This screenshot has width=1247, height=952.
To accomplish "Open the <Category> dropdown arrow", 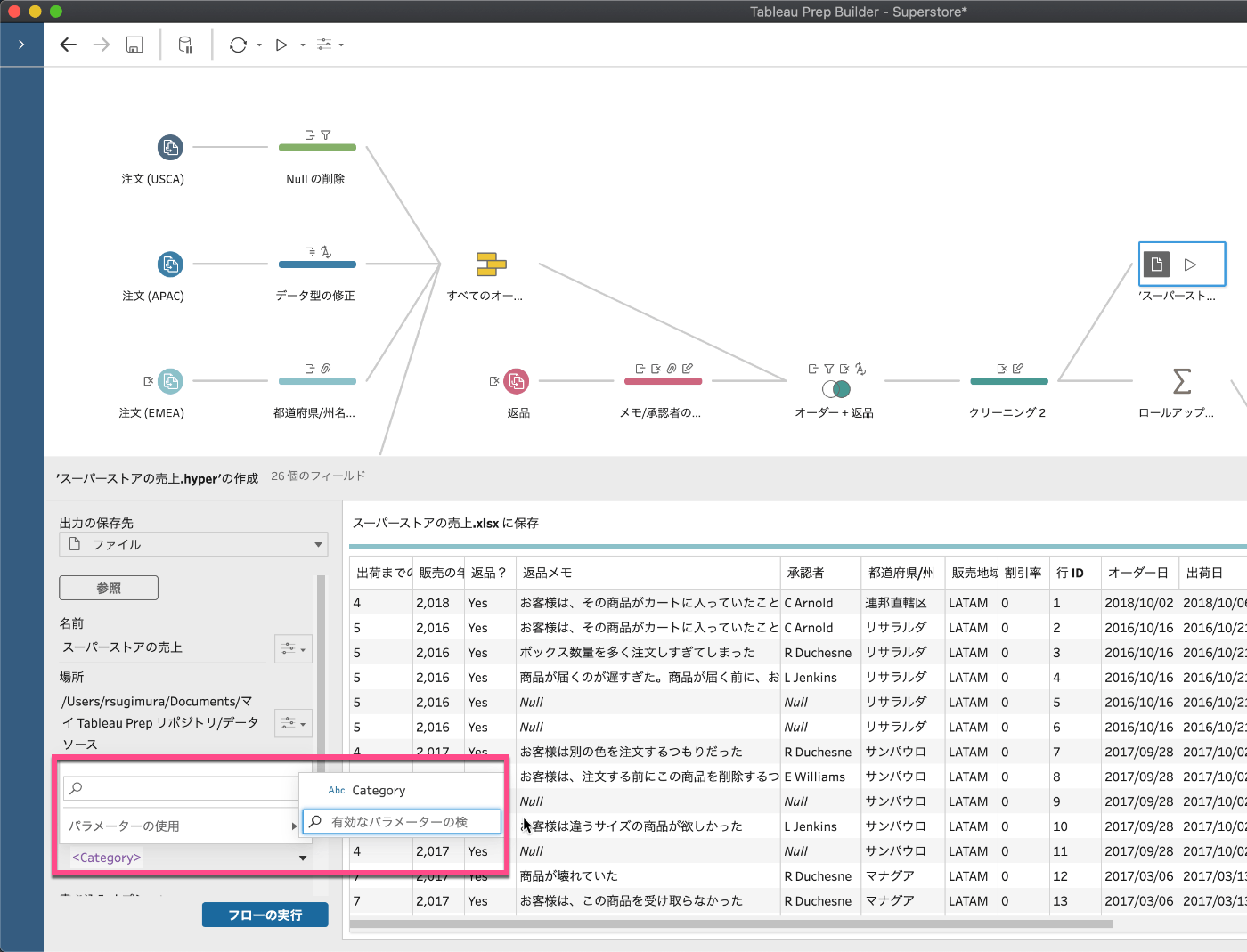I will point(303,858).
